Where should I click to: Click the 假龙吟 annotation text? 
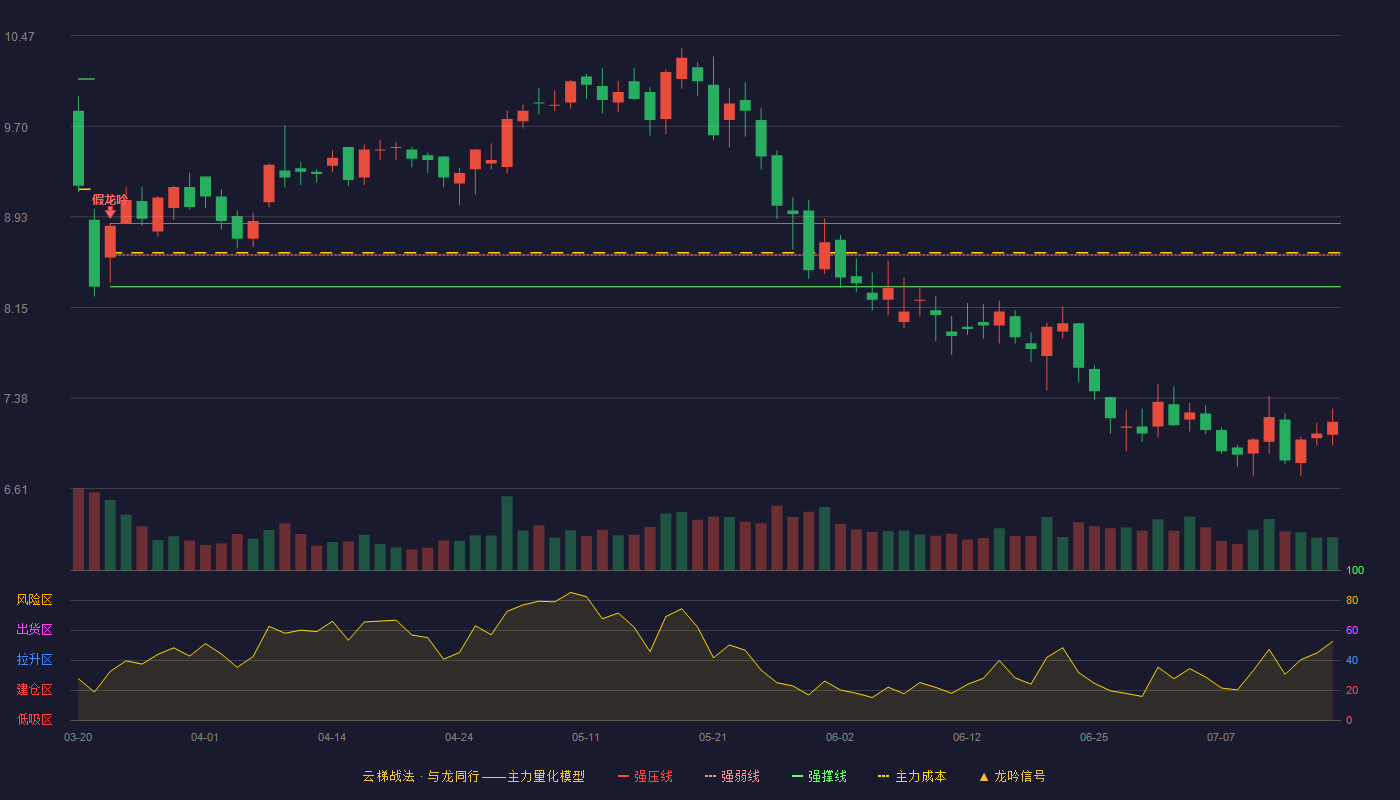click(x=110, y=199)
